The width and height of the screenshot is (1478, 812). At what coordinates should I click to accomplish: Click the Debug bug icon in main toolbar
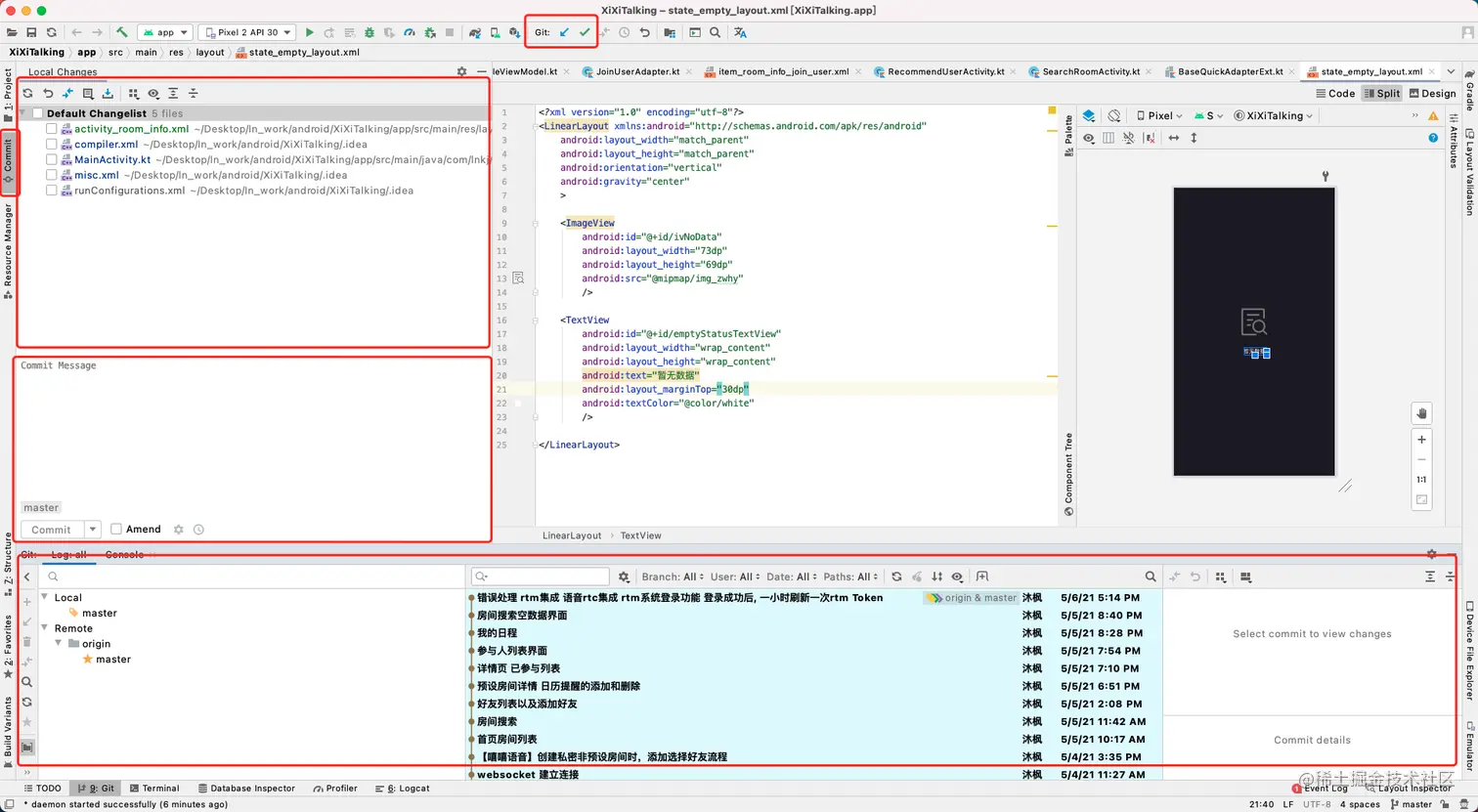coord(368,32)
